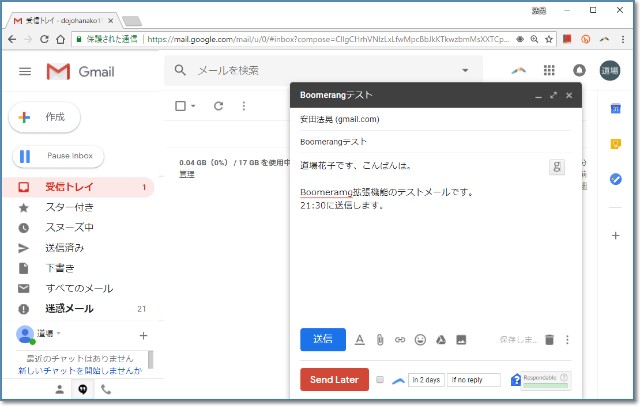
Task: Click the insert link icon
Action: click(400, 340)
